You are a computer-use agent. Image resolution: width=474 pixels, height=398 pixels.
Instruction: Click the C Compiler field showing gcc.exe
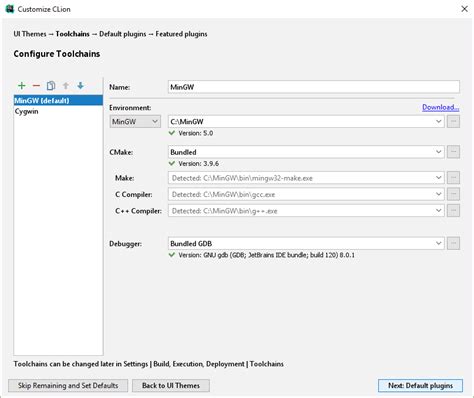[306, 194]
